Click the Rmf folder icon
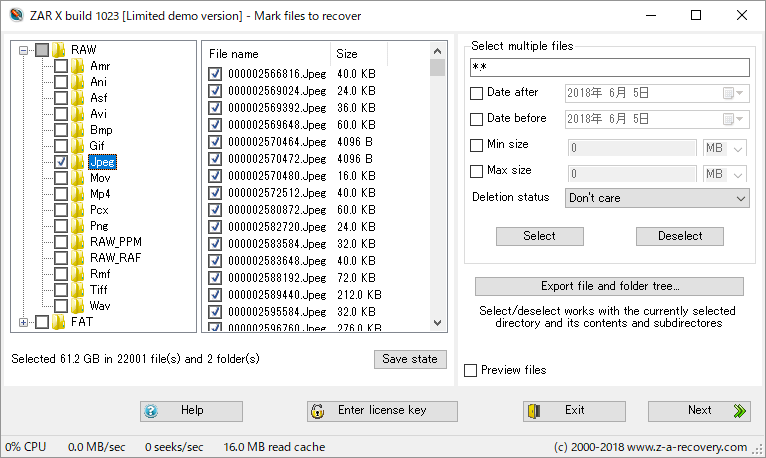 coord(77,274)
